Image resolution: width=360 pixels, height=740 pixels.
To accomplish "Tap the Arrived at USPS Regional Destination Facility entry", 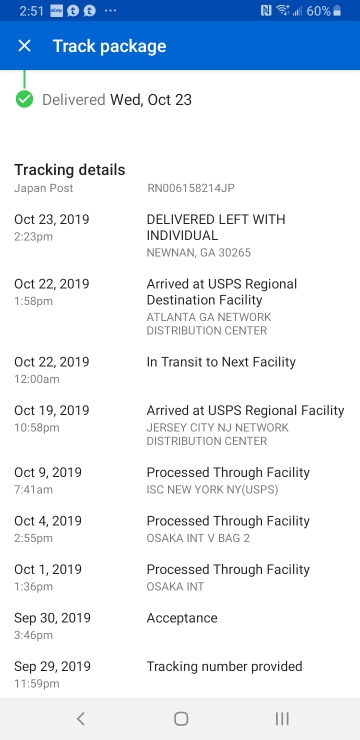I will click(180, 307).
